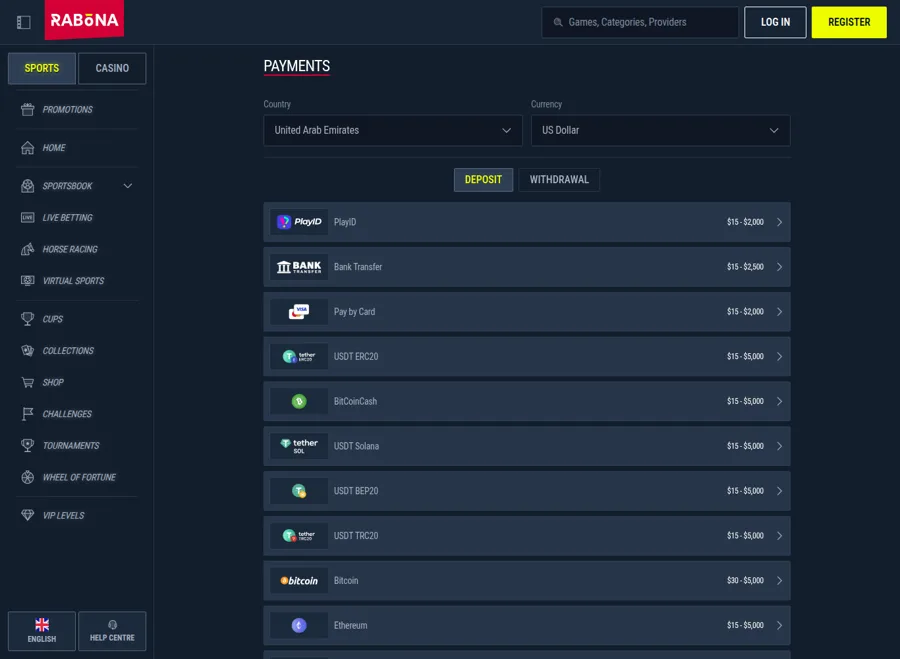Open the Country dropdown
Viewport: 900px width, 659px height.
[x=393, y=130]
